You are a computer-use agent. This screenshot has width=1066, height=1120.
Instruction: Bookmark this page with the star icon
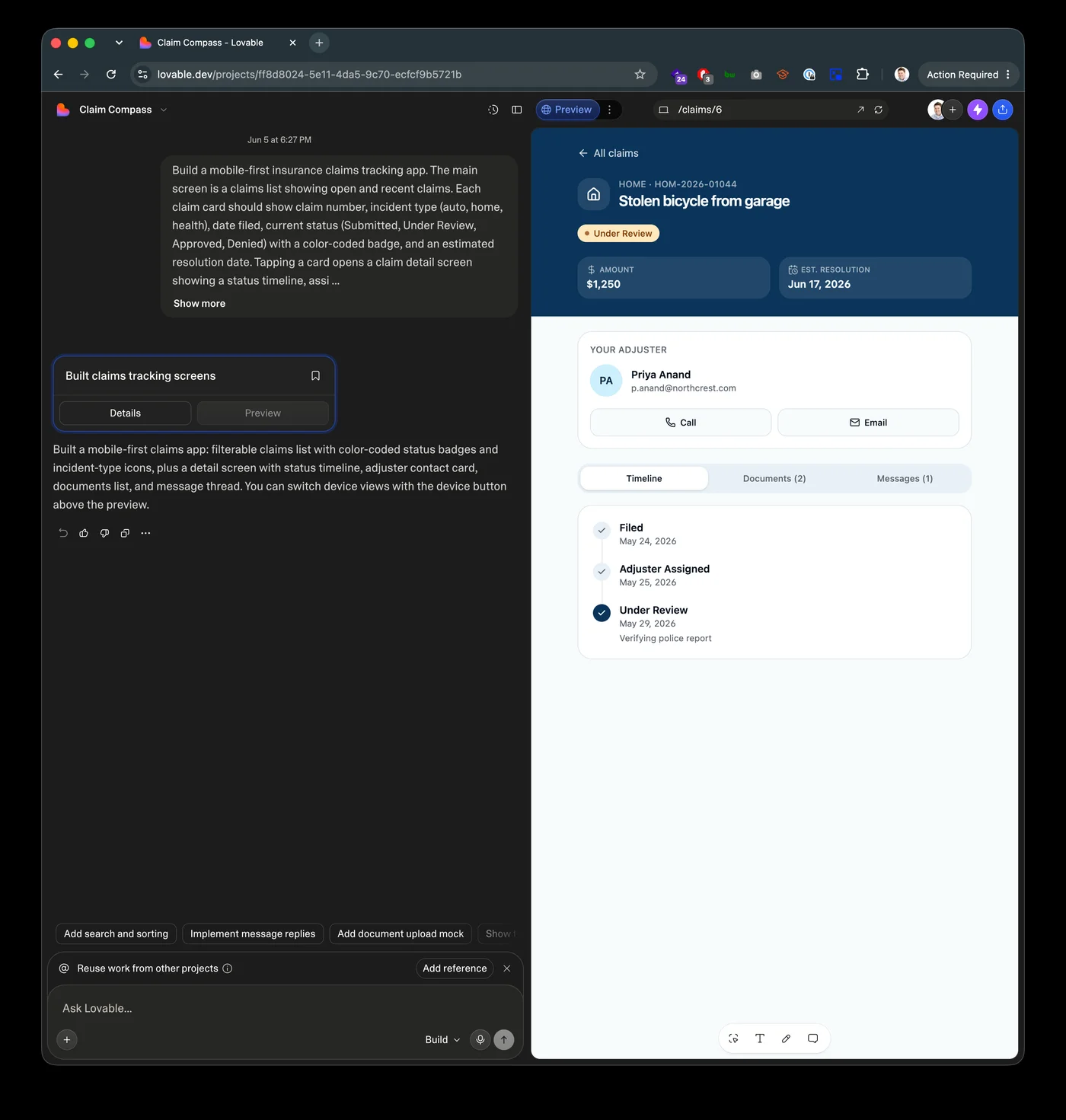(640, 75)
